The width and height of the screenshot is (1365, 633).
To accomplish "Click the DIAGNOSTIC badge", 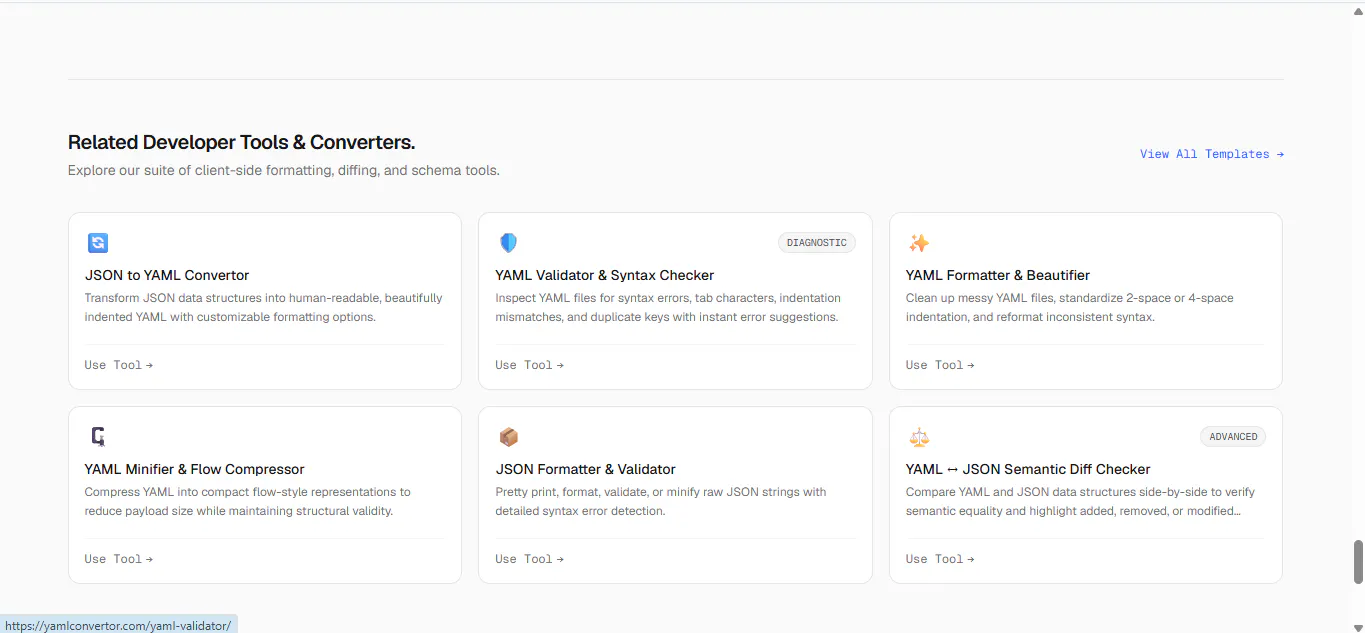I will (x=817, y=243).
